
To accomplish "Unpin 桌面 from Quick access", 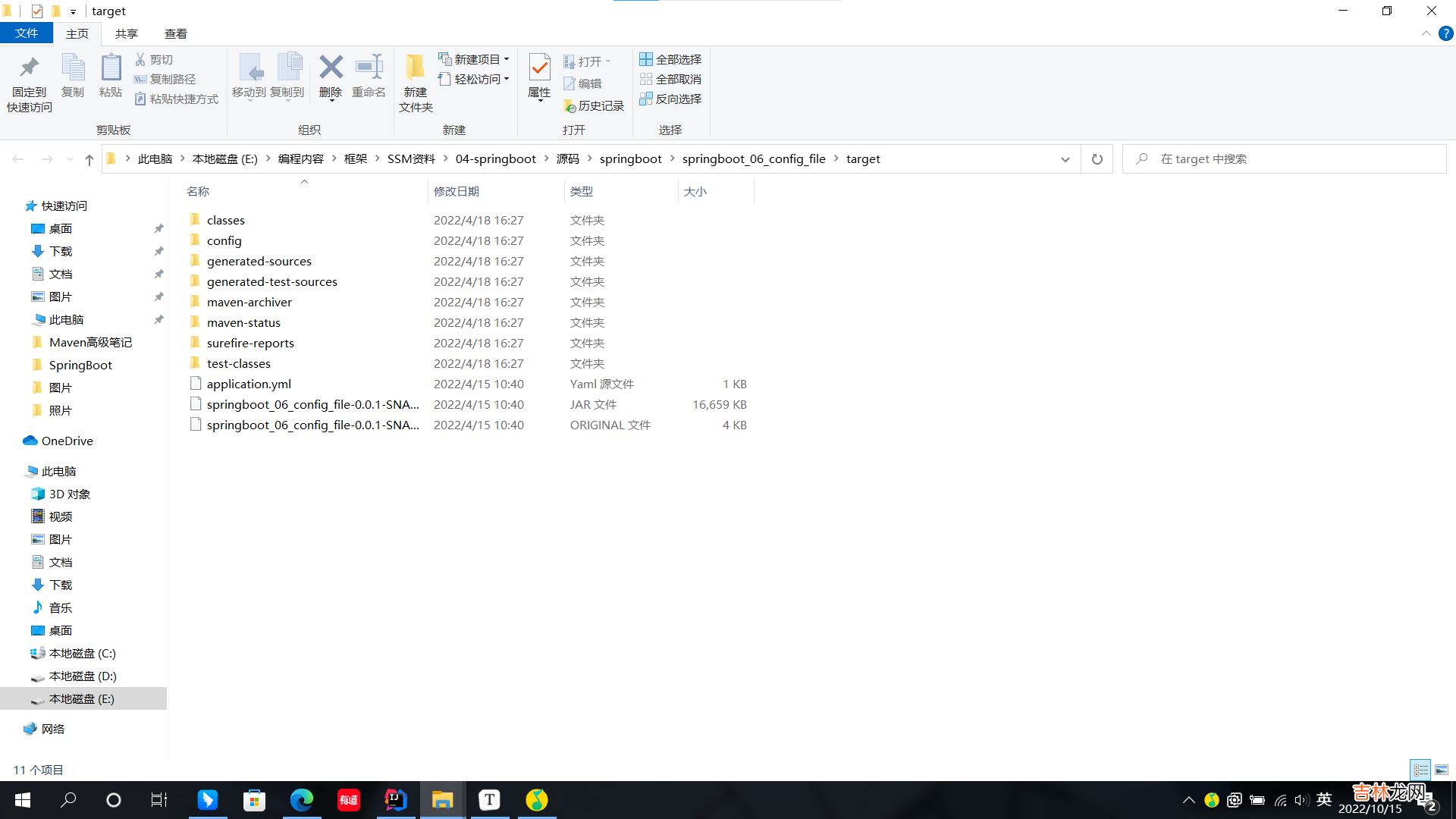I will pyautogui.click(x=159, y=227).
